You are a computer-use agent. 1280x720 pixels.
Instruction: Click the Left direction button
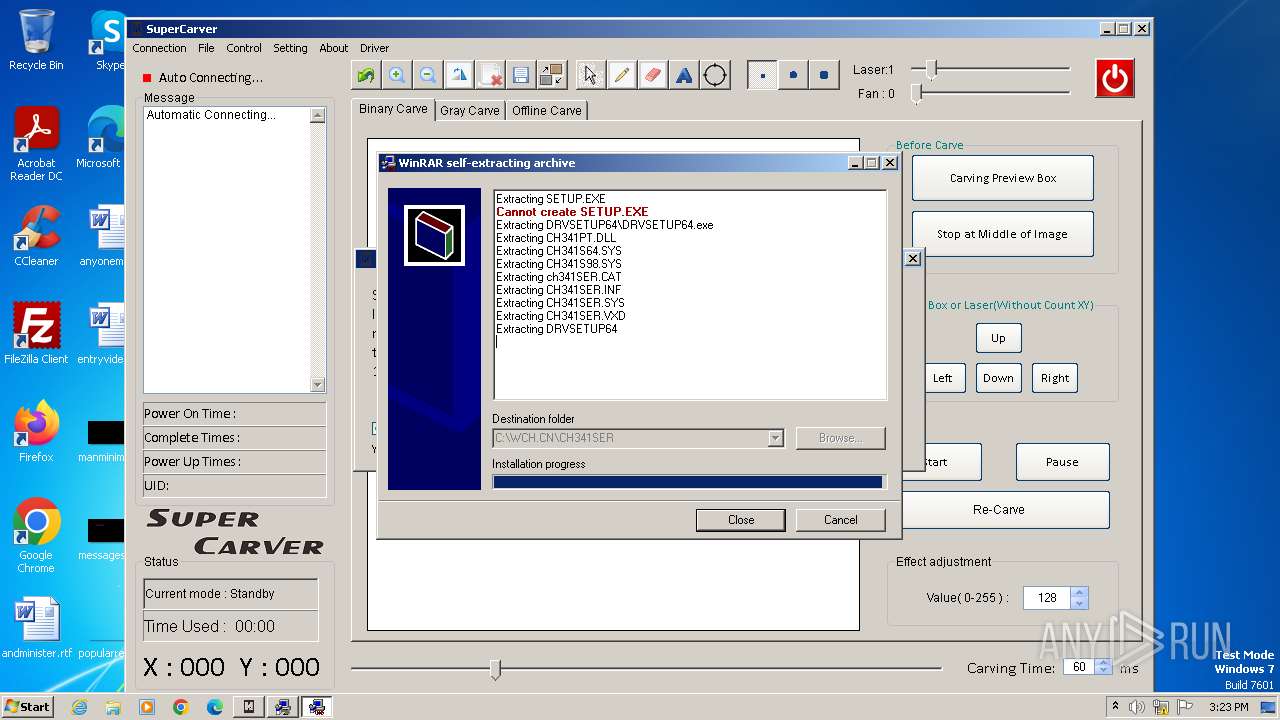point(943,378)
